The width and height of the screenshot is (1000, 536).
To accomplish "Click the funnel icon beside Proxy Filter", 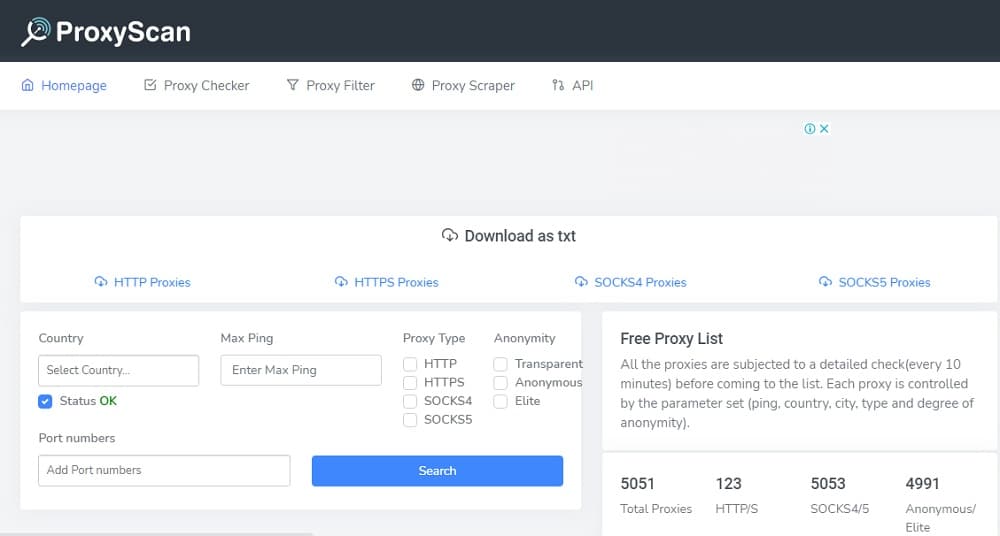I will (292, 85).
